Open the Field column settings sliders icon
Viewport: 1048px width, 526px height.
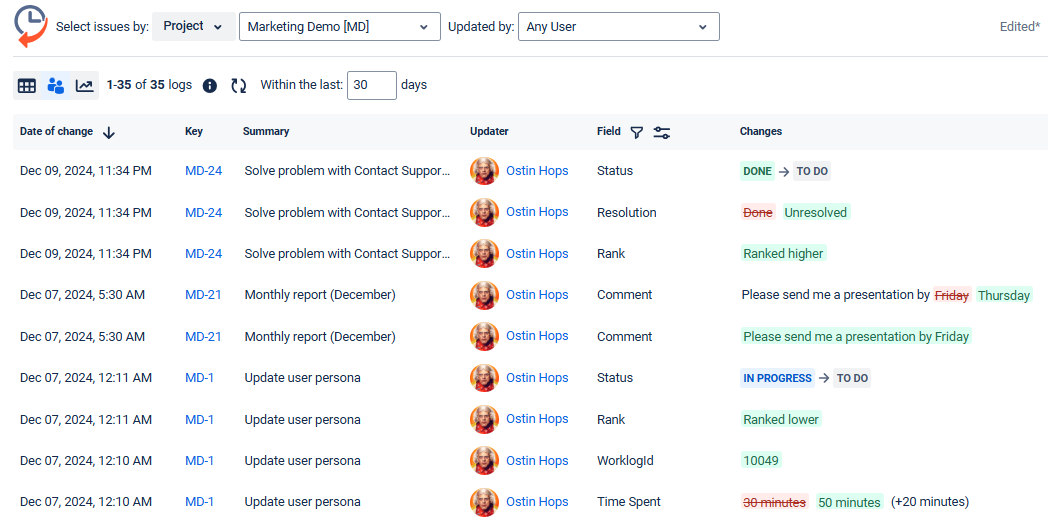662,132
